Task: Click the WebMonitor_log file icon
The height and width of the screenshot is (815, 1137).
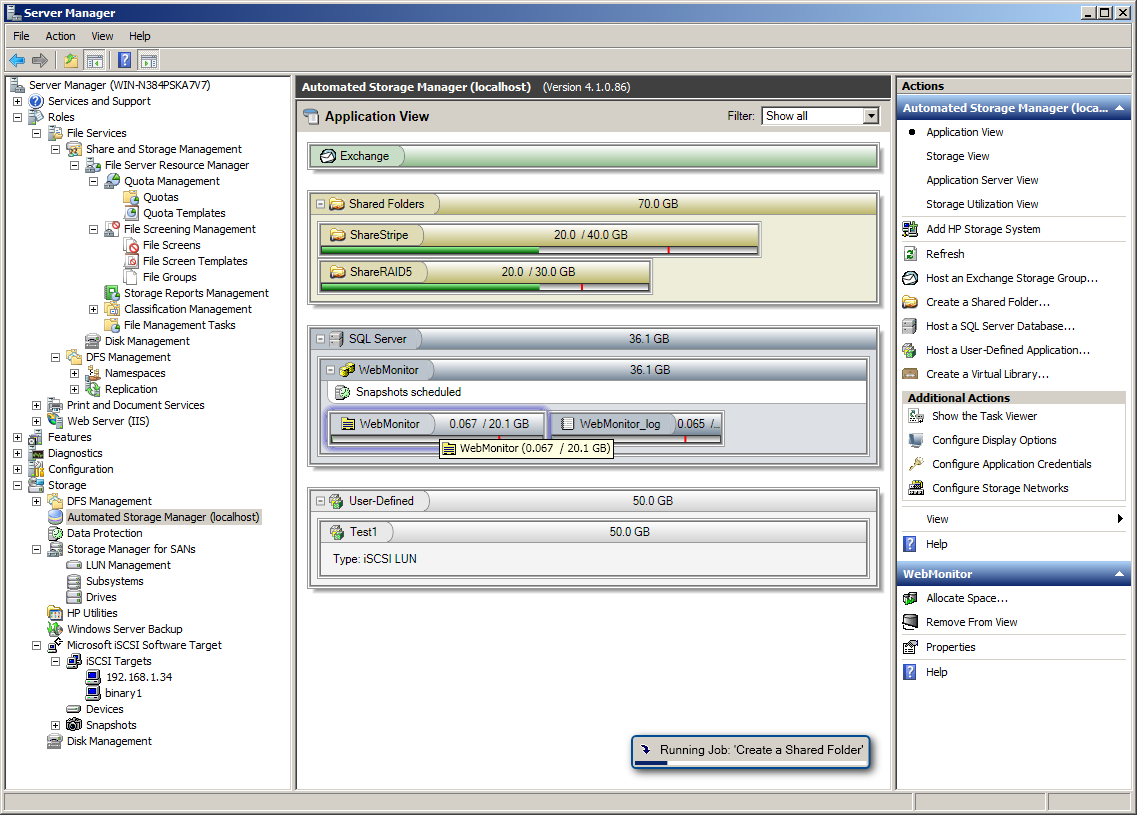Action: [568, 424]
